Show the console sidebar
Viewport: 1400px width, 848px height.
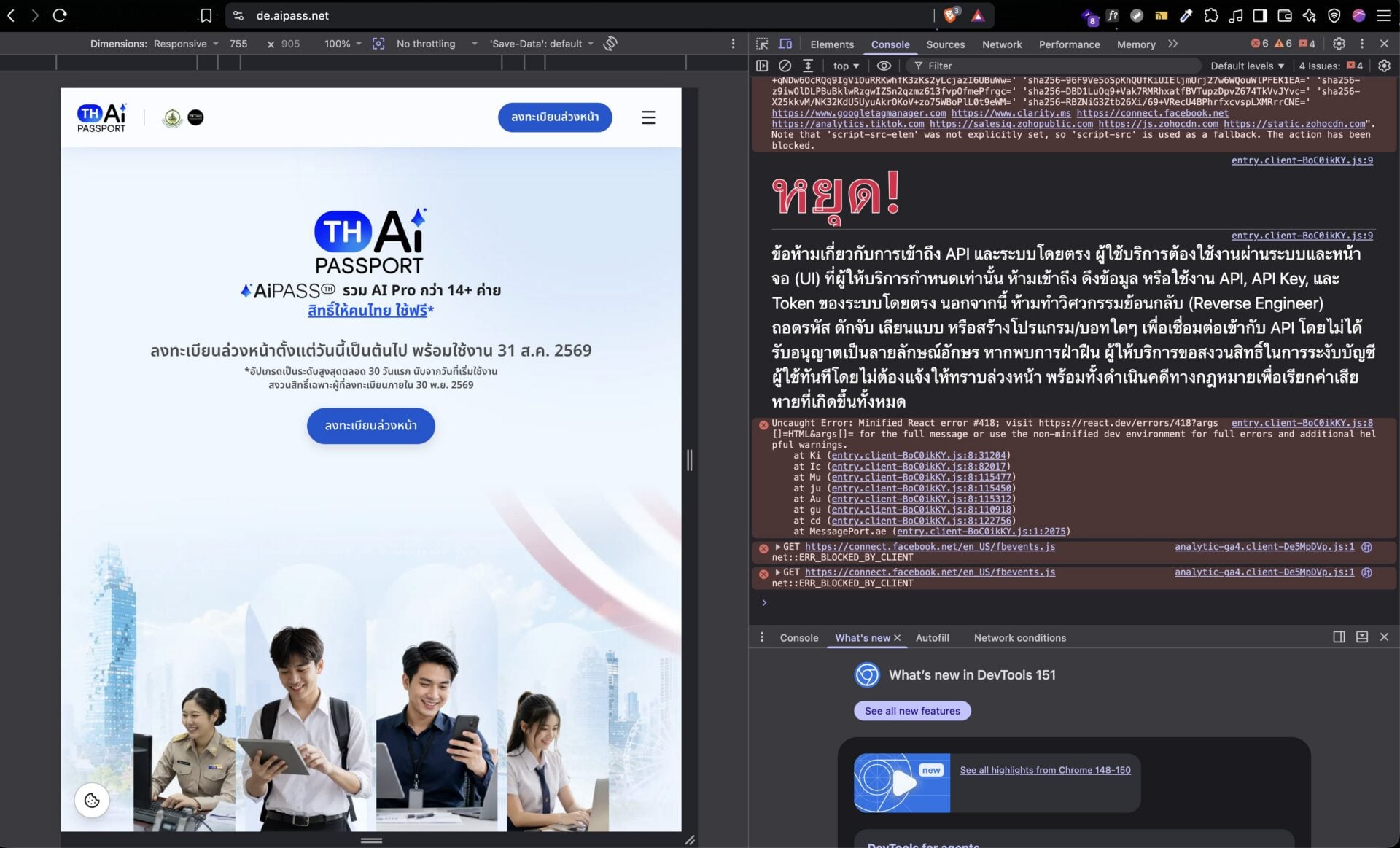pos(762,66)
